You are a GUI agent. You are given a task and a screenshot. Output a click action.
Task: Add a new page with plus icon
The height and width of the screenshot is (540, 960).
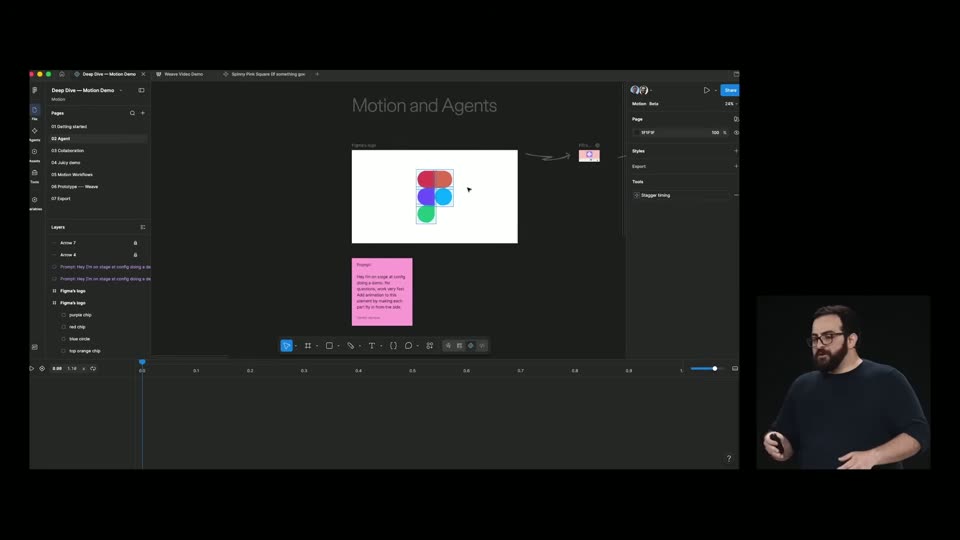pos(143,113)
